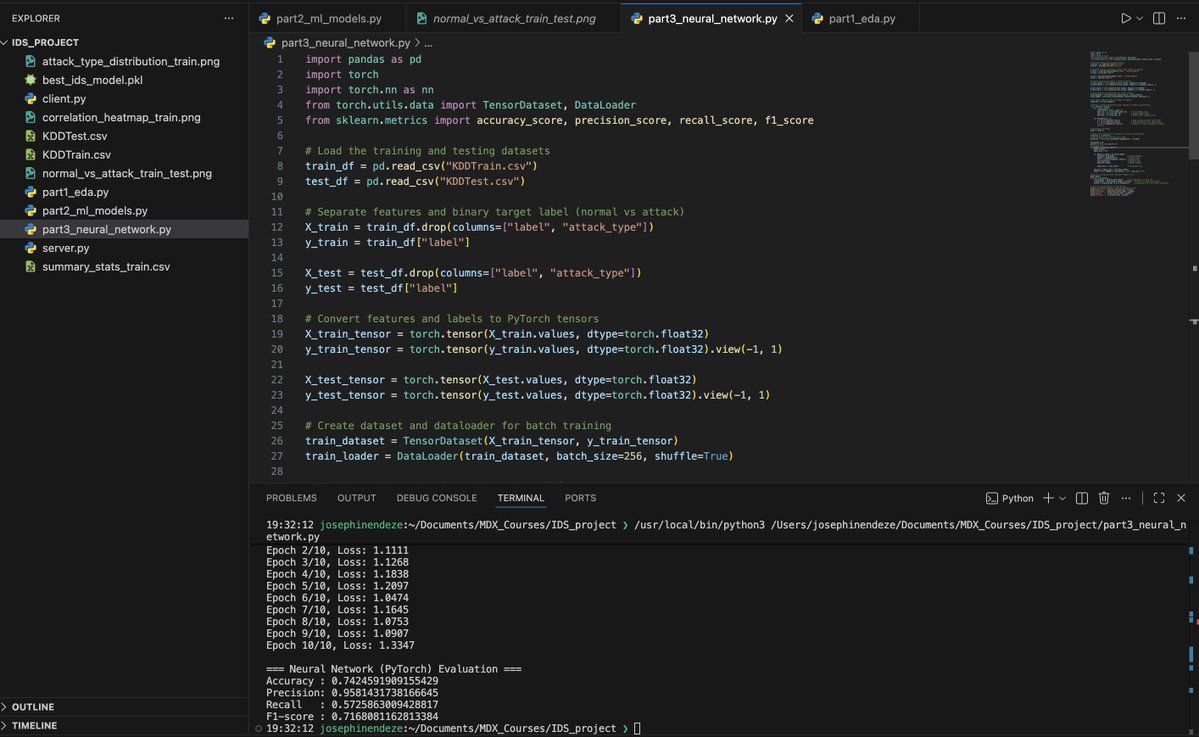Open KDDTrain.csv file
The height and width of the screenshot is (737, 1199).
pyautogui.click(x=76, y=154)
